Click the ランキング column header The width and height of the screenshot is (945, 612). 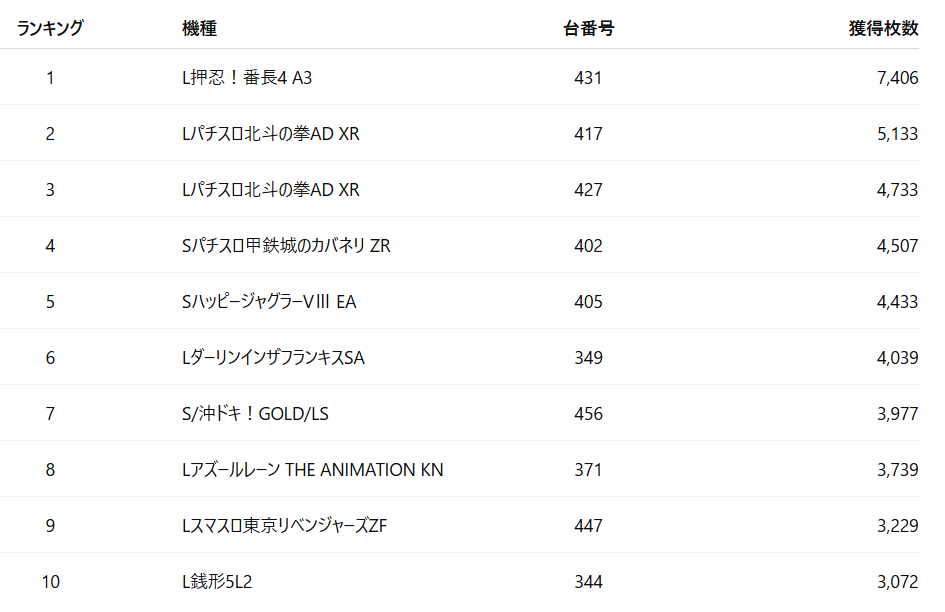click(50, 29)
